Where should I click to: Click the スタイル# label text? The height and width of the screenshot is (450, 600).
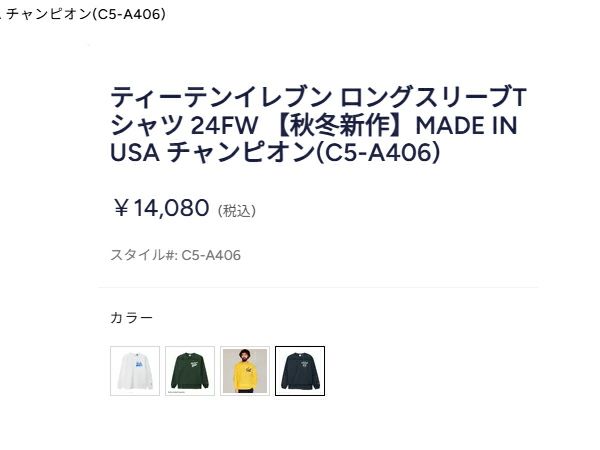click(x=143, y=255)
